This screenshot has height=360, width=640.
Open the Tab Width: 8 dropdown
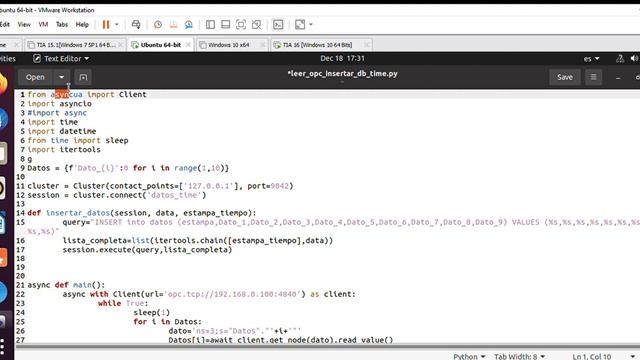click(519, 356)
